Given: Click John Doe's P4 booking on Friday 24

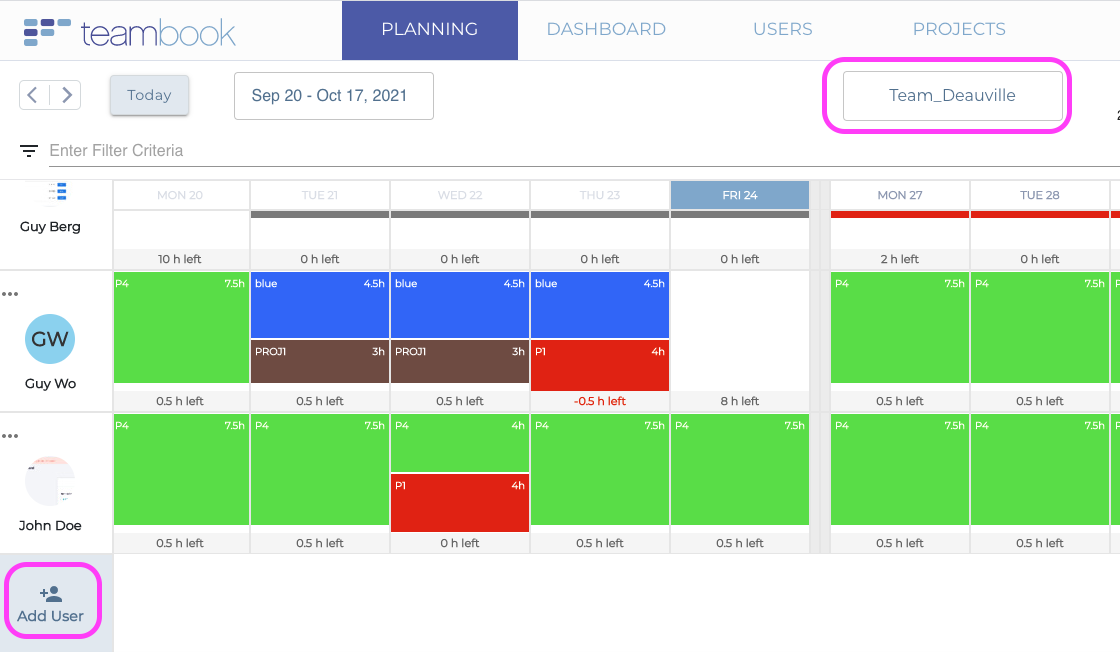Looking at the screenshot, I should pos(739,469).
